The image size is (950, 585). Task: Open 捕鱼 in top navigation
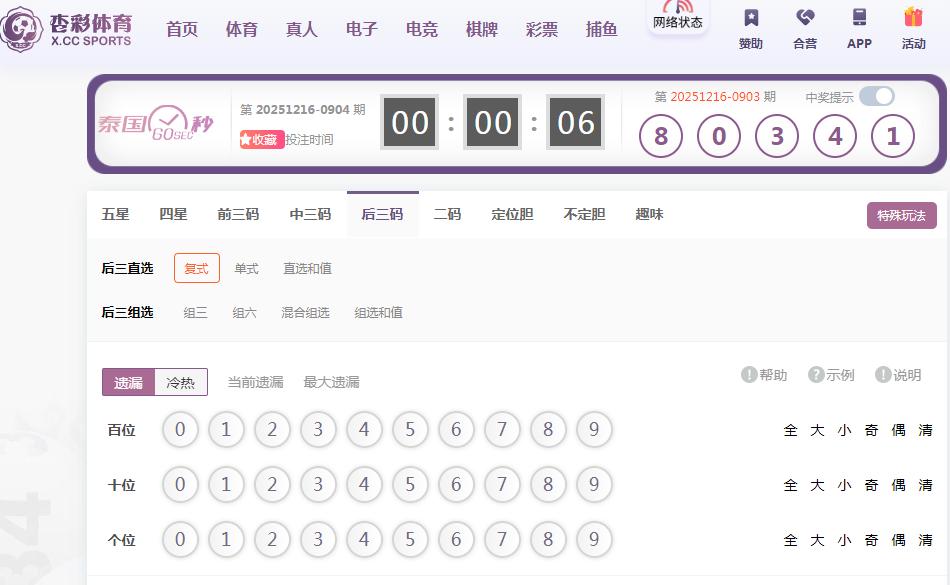point(602,29)
